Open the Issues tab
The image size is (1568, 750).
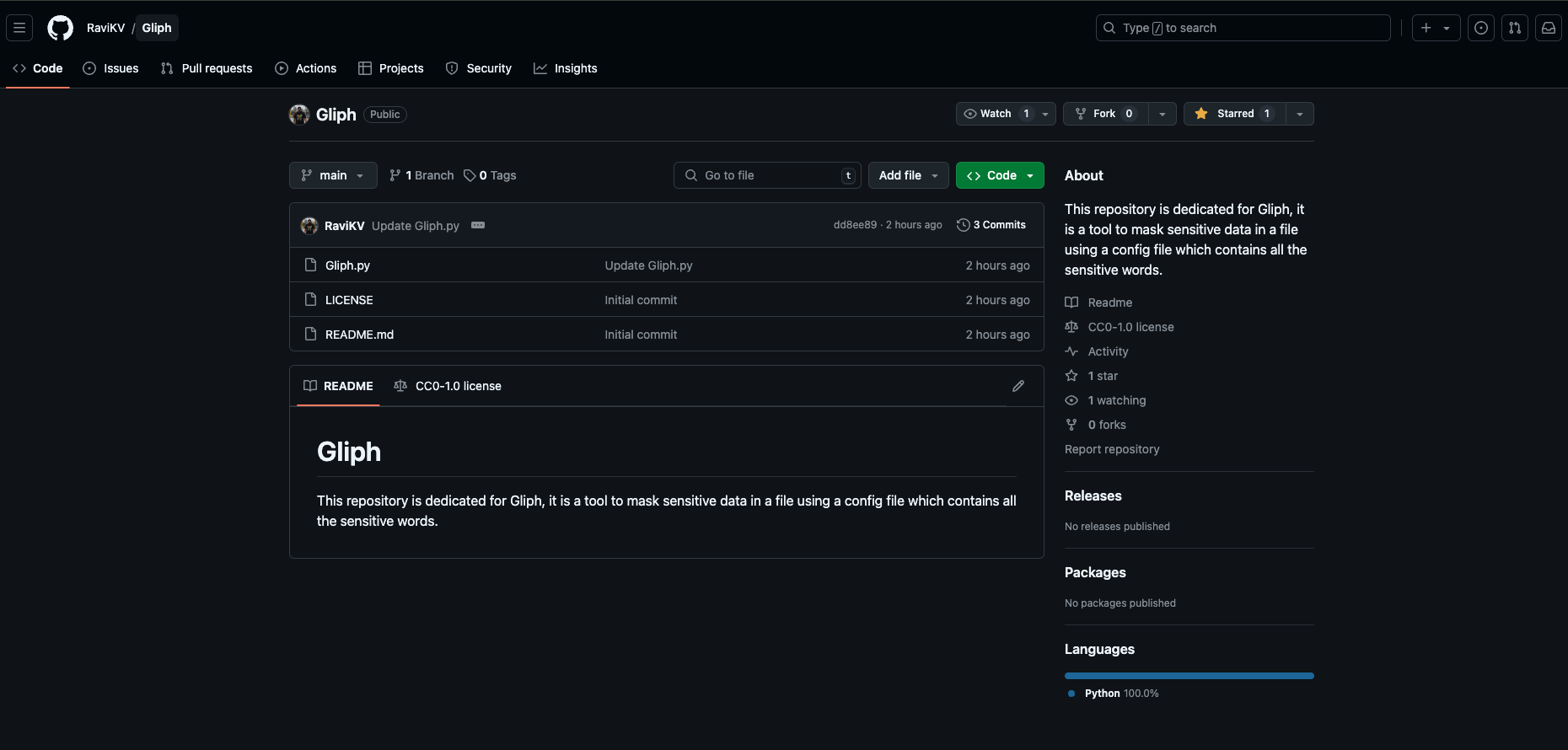pyautogui.click(x=110, y=68)
